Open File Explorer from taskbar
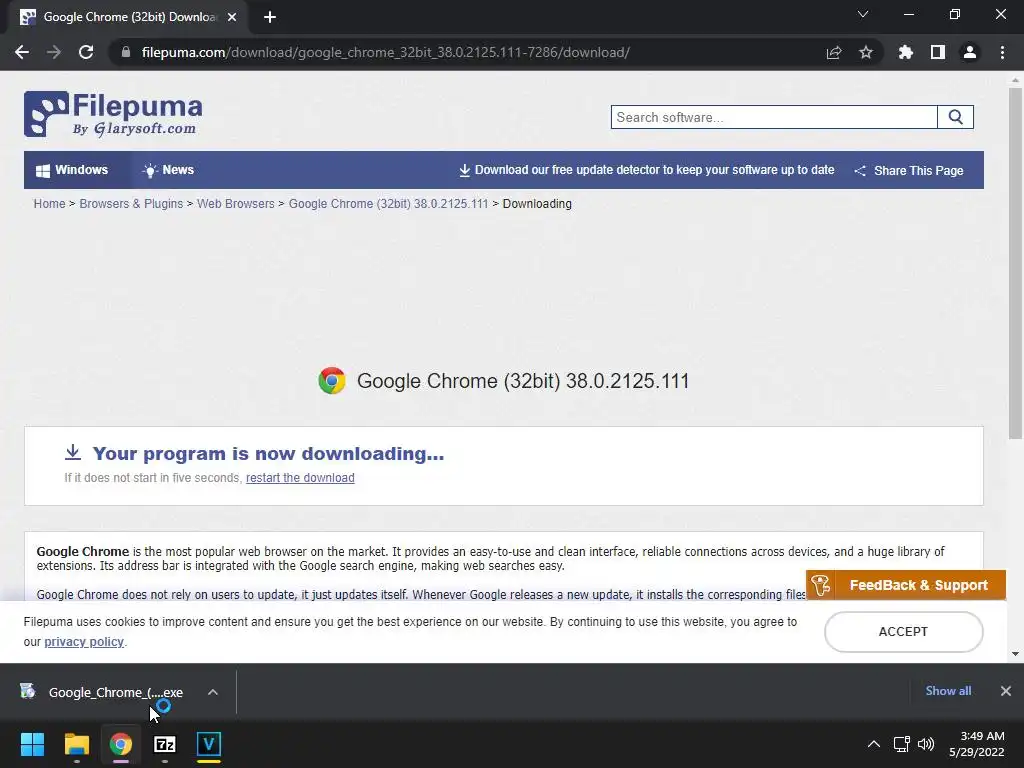Viewport: 1024px width, 768px height. pos(76,744)
